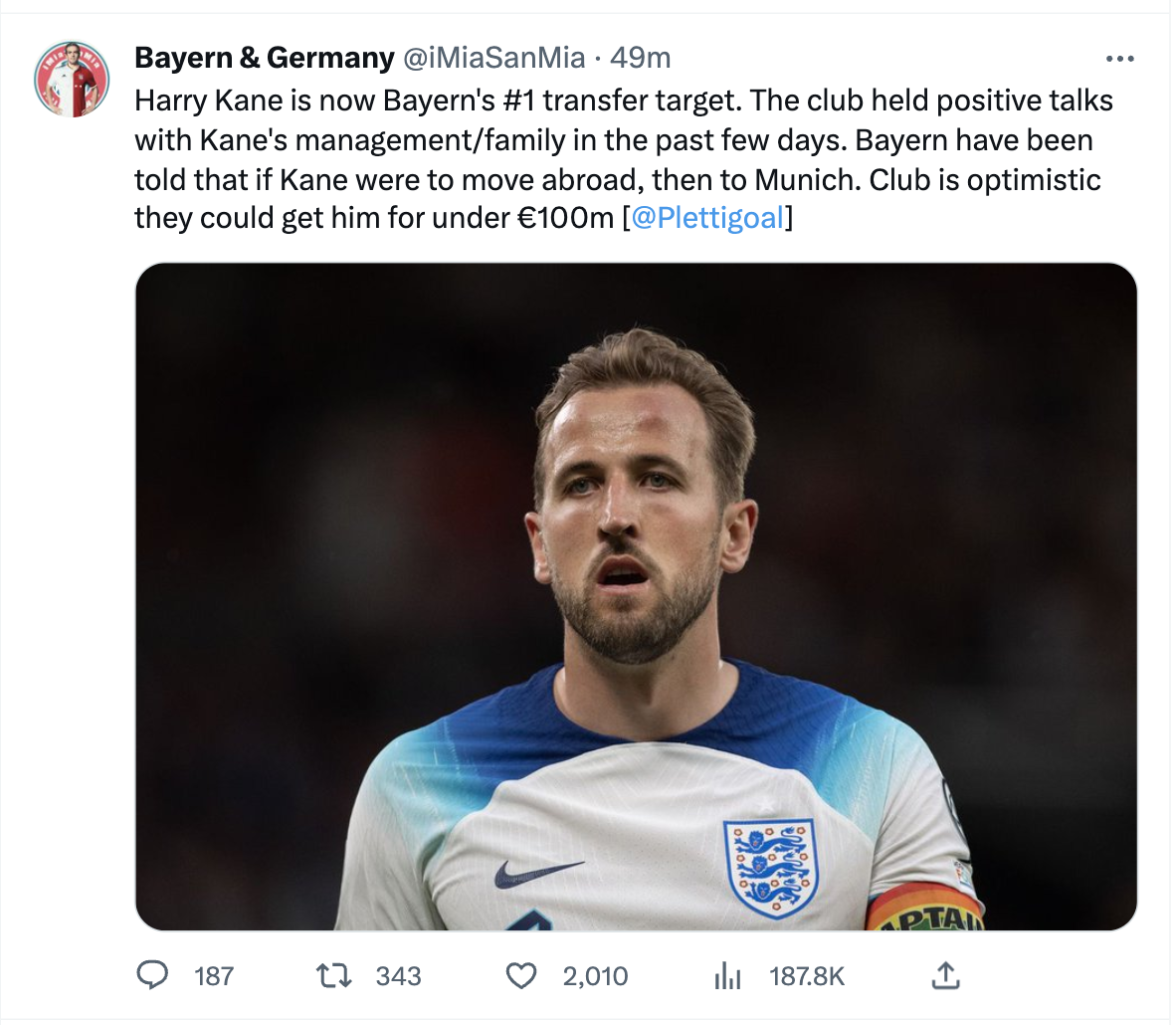Click the reply speech bubble icon

(151, 975)
